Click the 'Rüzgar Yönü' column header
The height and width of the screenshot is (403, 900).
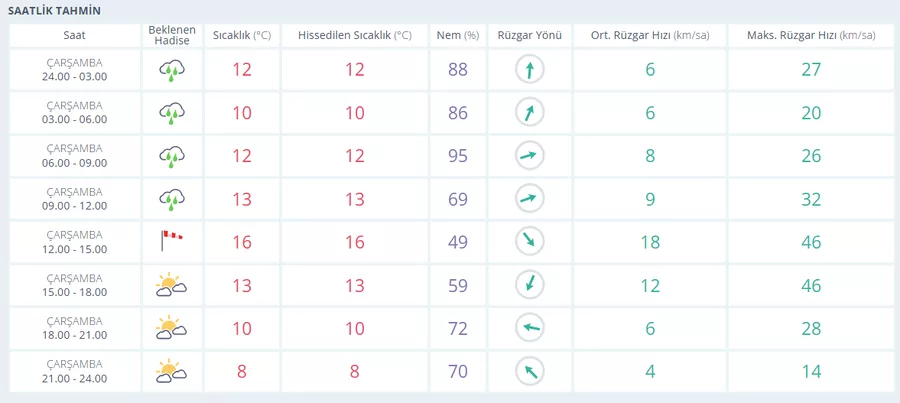click(x=529, y=35)
